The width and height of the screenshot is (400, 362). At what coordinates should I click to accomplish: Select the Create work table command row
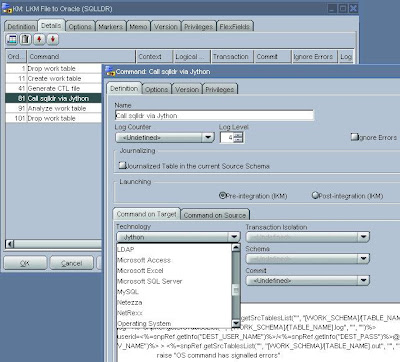53,78
